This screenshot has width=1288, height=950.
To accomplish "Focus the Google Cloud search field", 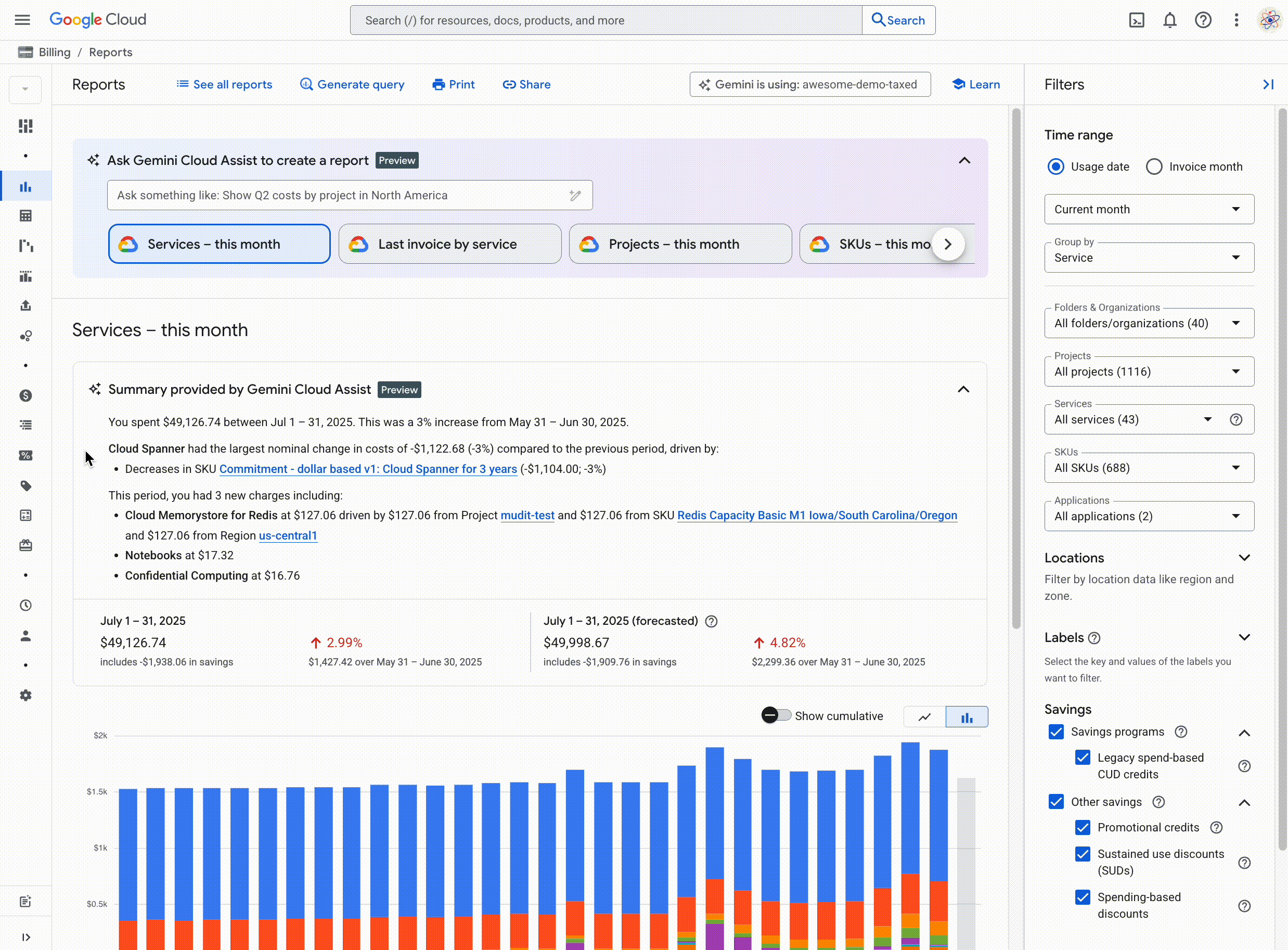I will click(606, 20).
